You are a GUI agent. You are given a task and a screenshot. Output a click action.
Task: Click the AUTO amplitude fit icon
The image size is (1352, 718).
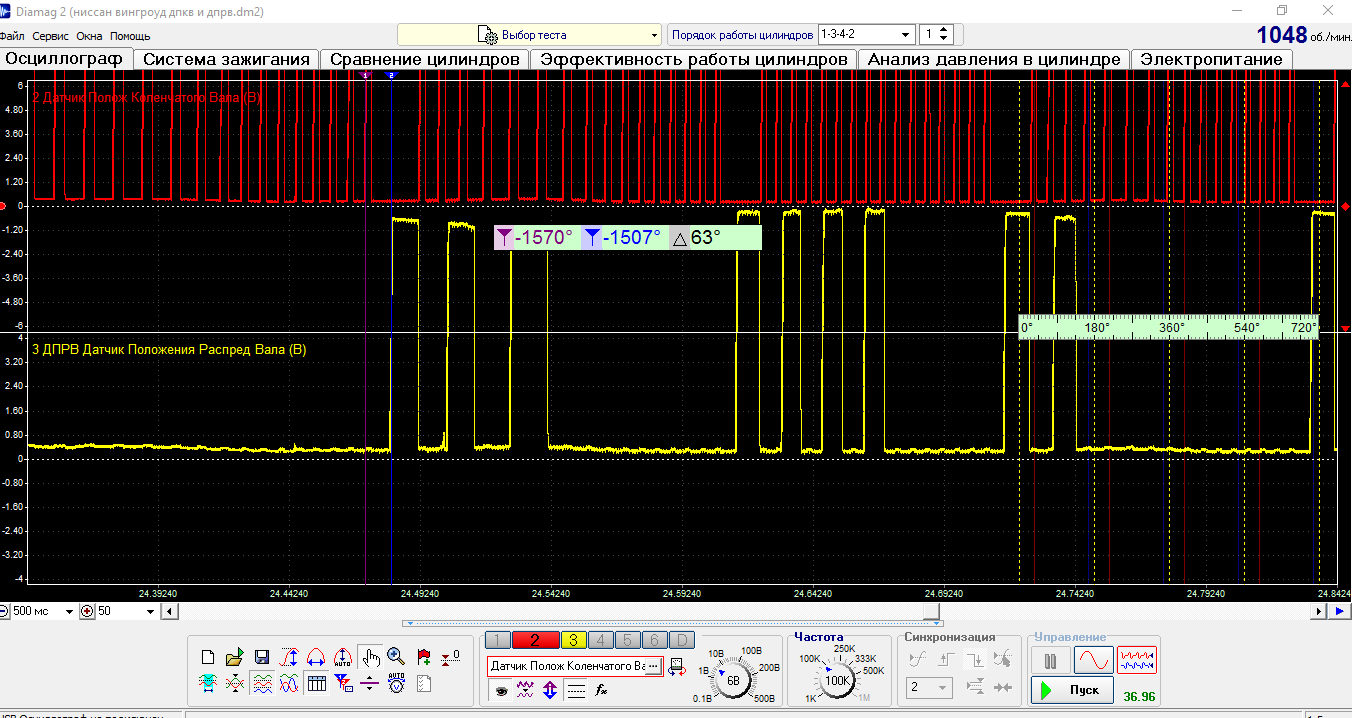pos(343,657)
